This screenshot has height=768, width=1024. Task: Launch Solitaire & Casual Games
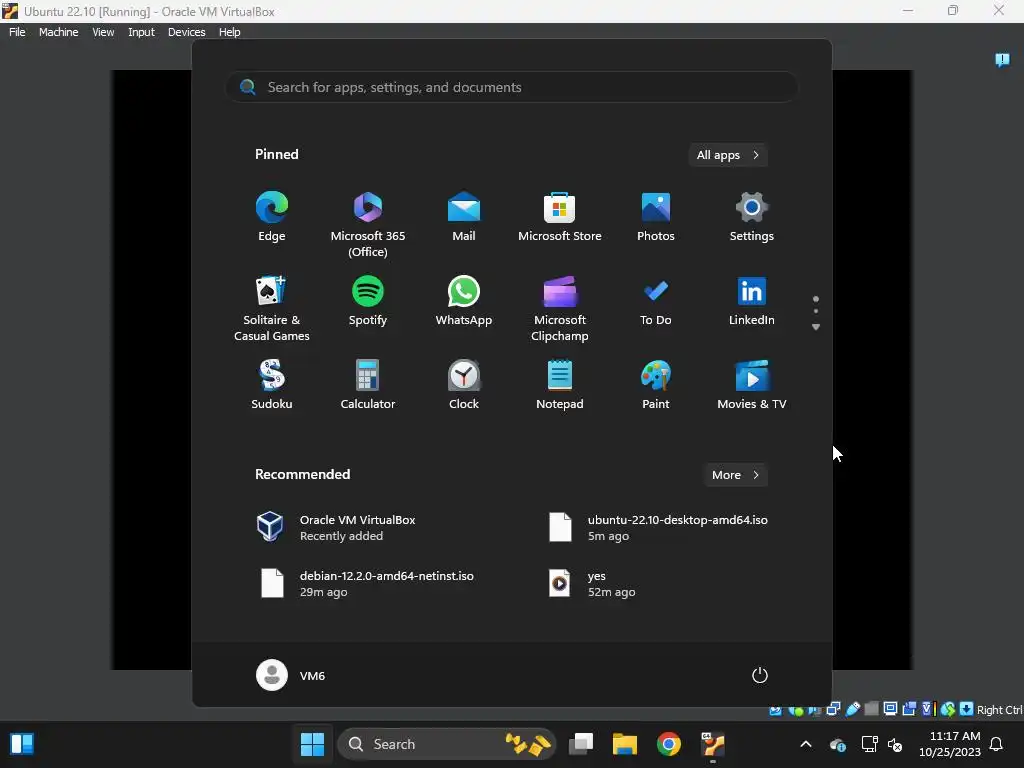click(272, 308)
